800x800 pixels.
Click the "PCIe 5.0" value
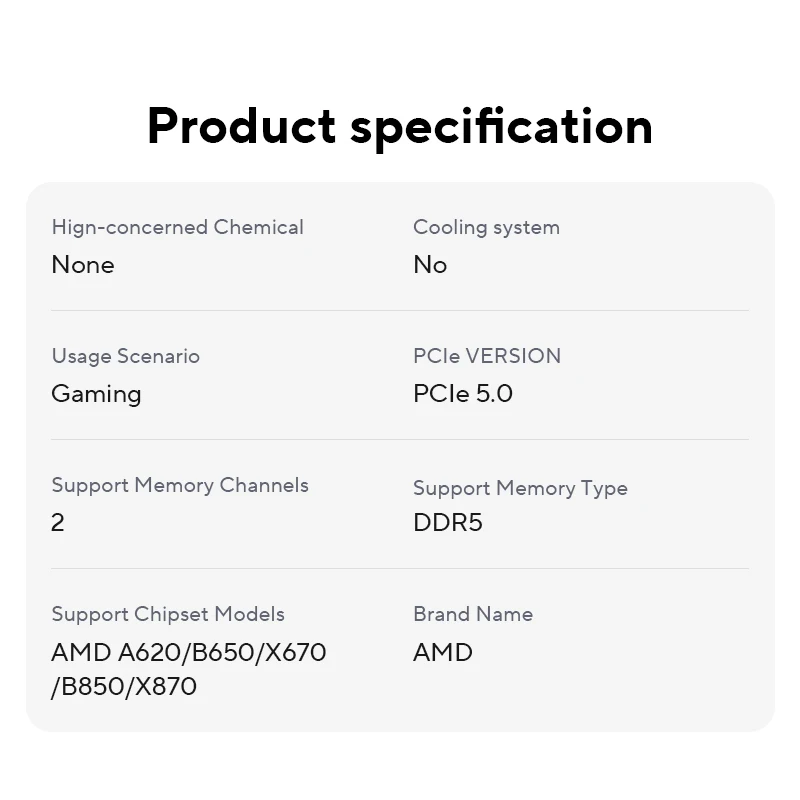click(x=463, y=394)
